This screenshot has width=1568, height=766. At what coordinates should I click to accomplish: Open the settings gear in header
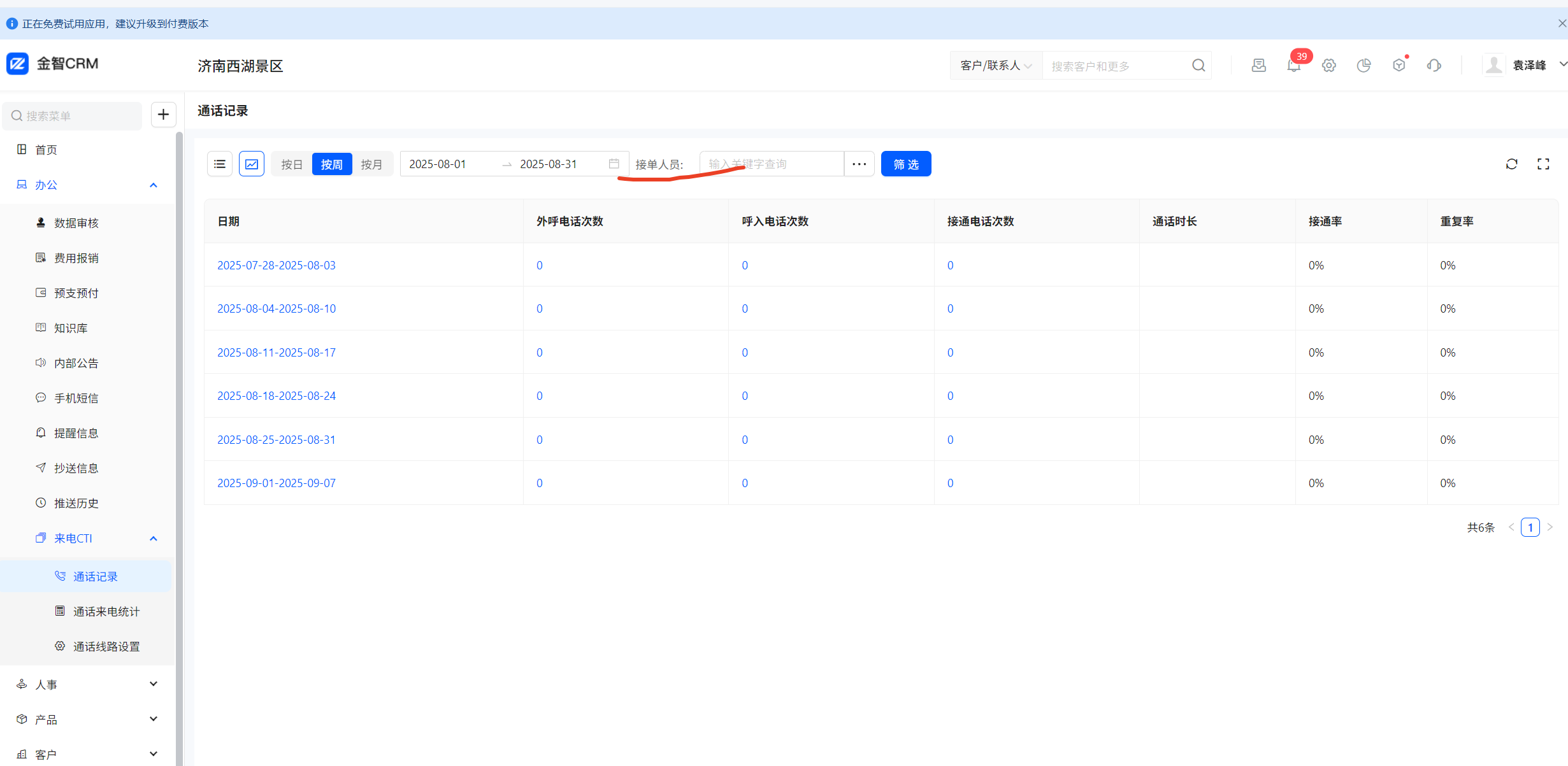pyautogui.click(x=1328, y=66)
